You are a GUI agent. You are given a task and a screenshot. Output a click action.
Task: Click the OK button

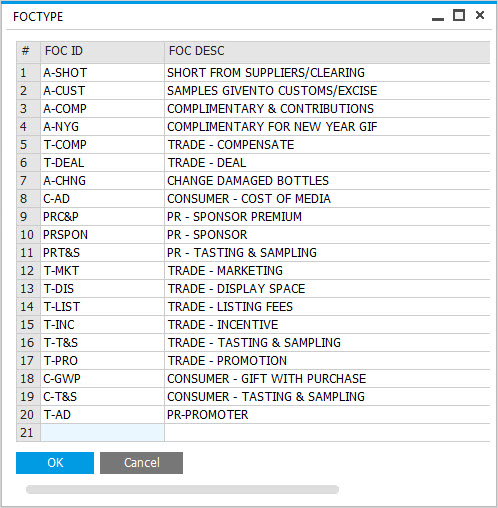pos(55,463)
